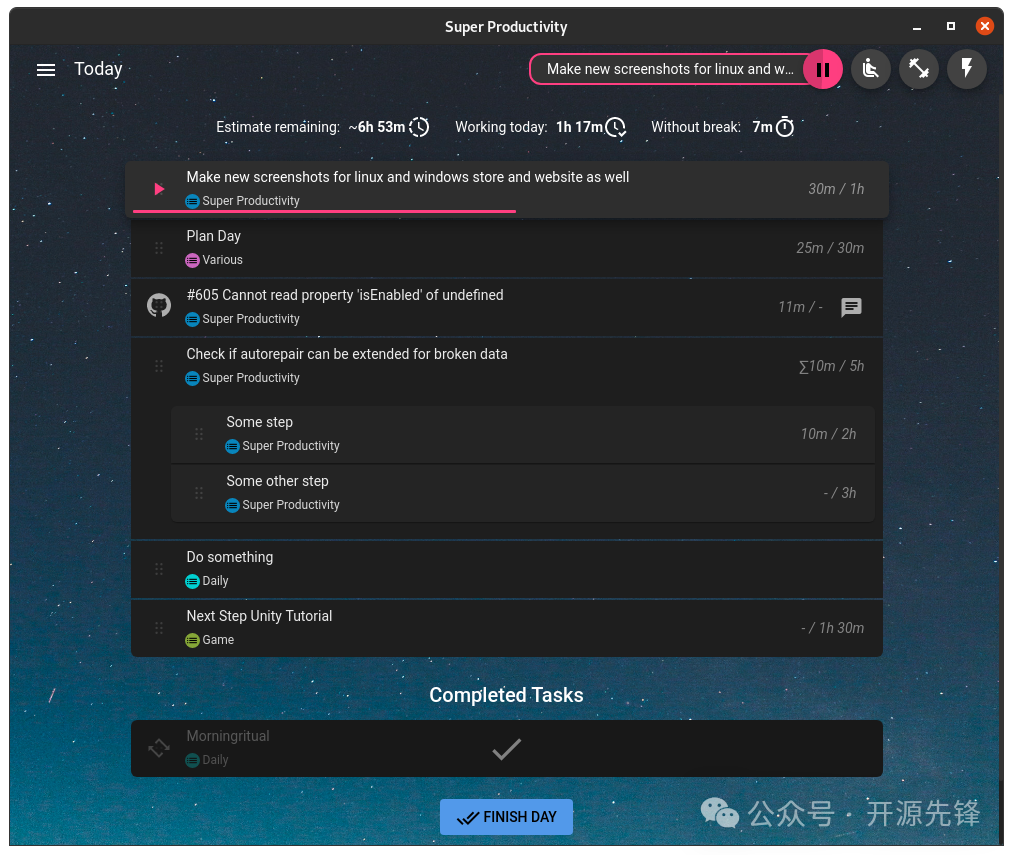Image resolution: width=1013 pixels, height=855 pixels.
Task: Select task title 'Make new screenshots for linux...'
Action: (408, 177)
